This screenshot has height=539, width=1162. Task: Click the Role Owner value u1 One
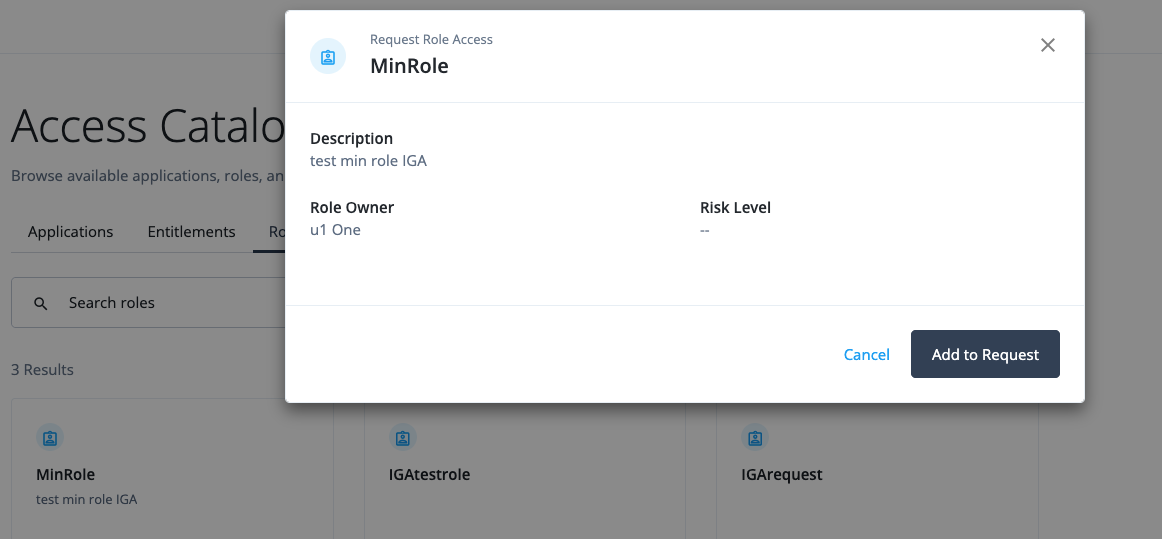click(335, 230)
